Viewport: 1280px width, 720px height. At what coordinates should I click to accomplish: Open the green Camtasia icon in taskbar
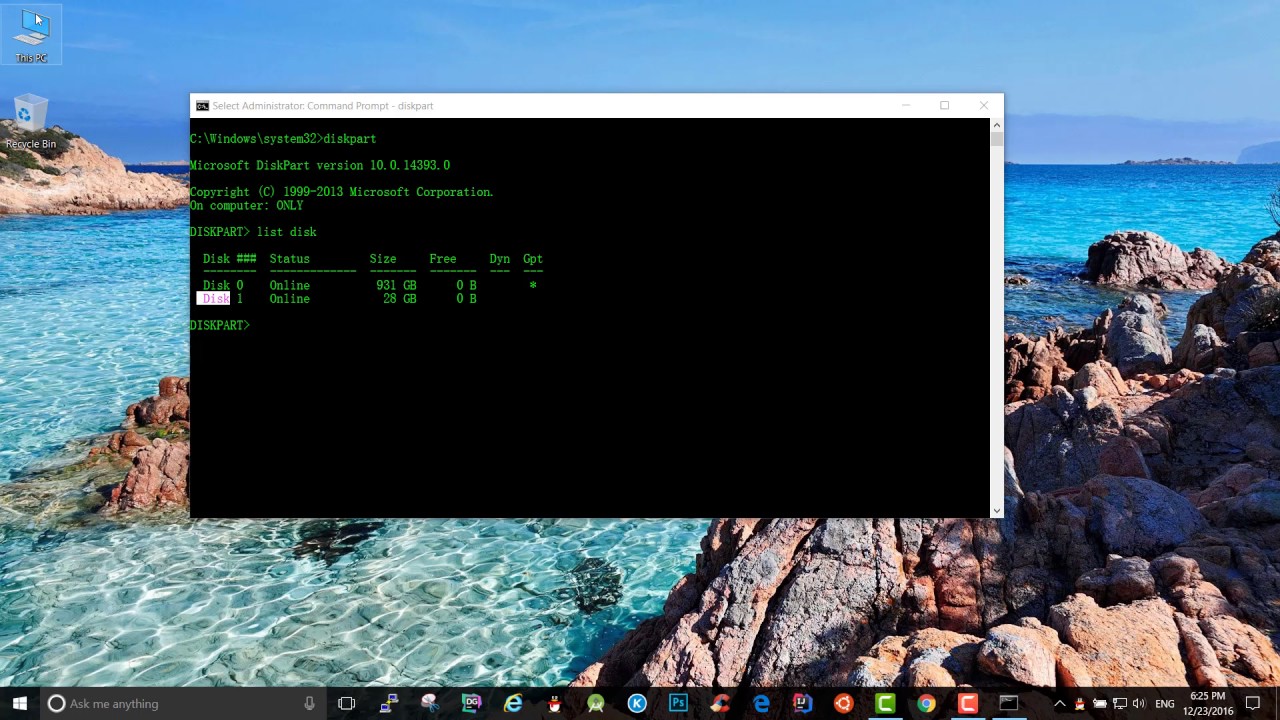[x=885, y=703]
